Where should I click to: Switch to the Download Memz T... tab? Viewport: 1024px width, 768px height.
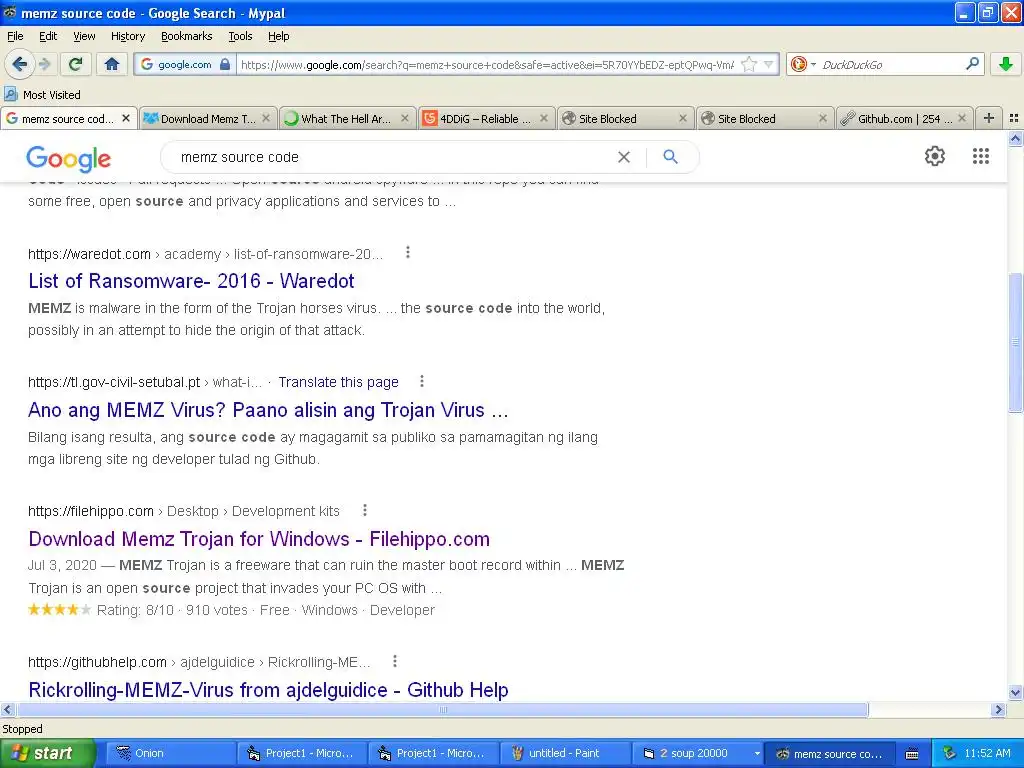pos(208,118)
